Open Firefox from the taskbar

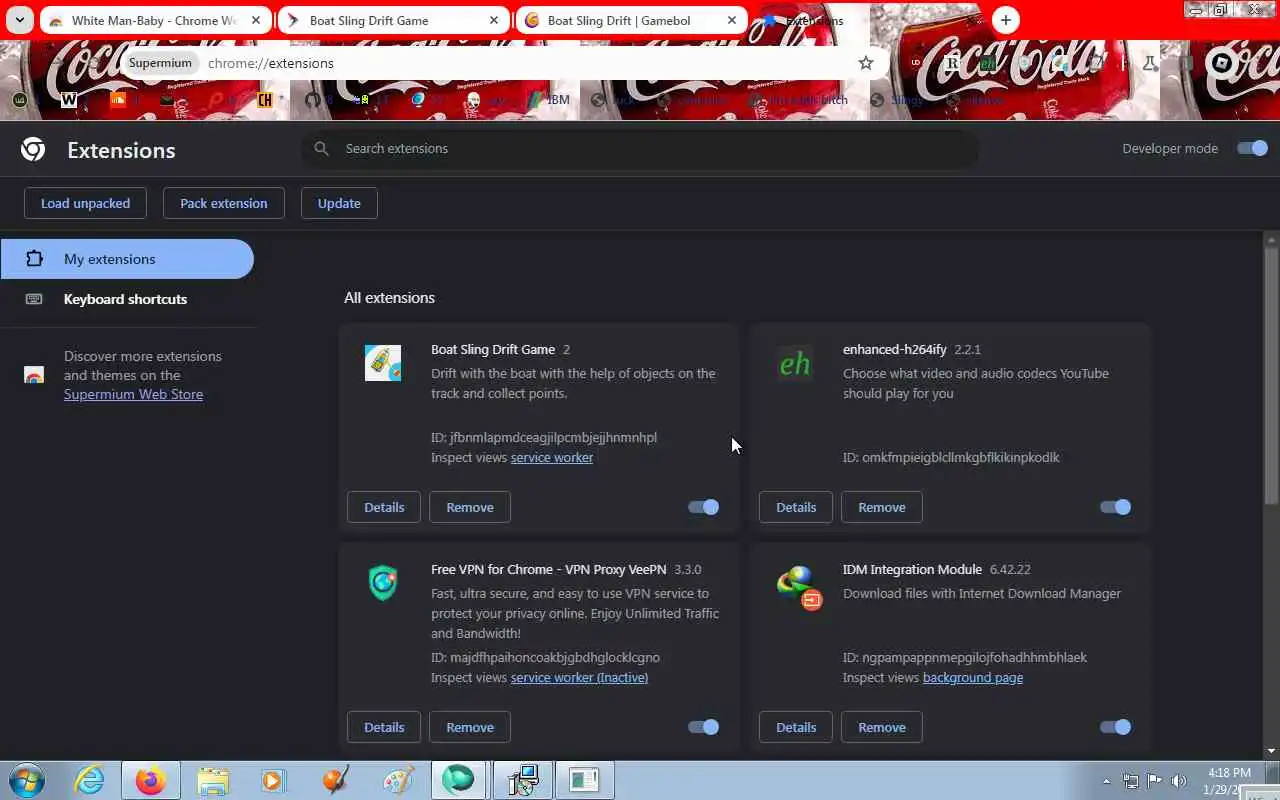[x=150, y=780]
